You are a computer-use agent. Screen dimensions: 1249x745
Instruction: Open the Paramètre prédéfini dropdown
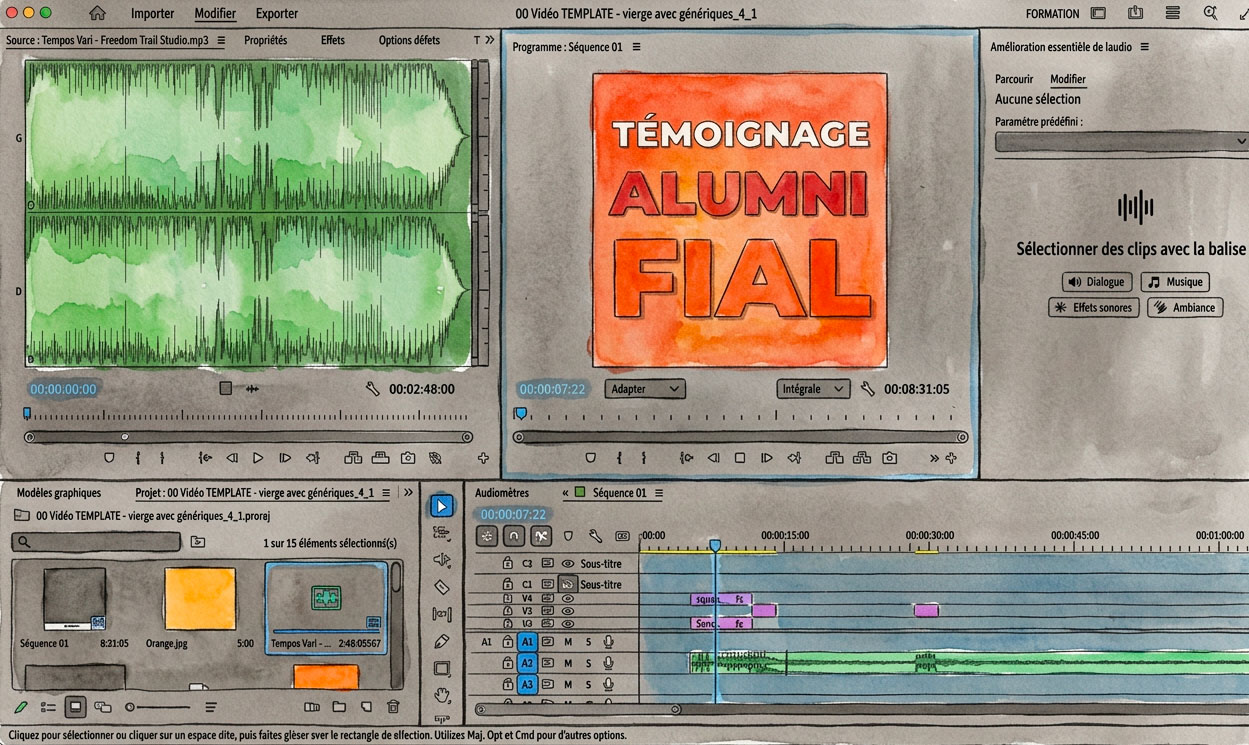(x=1122, y=142)
